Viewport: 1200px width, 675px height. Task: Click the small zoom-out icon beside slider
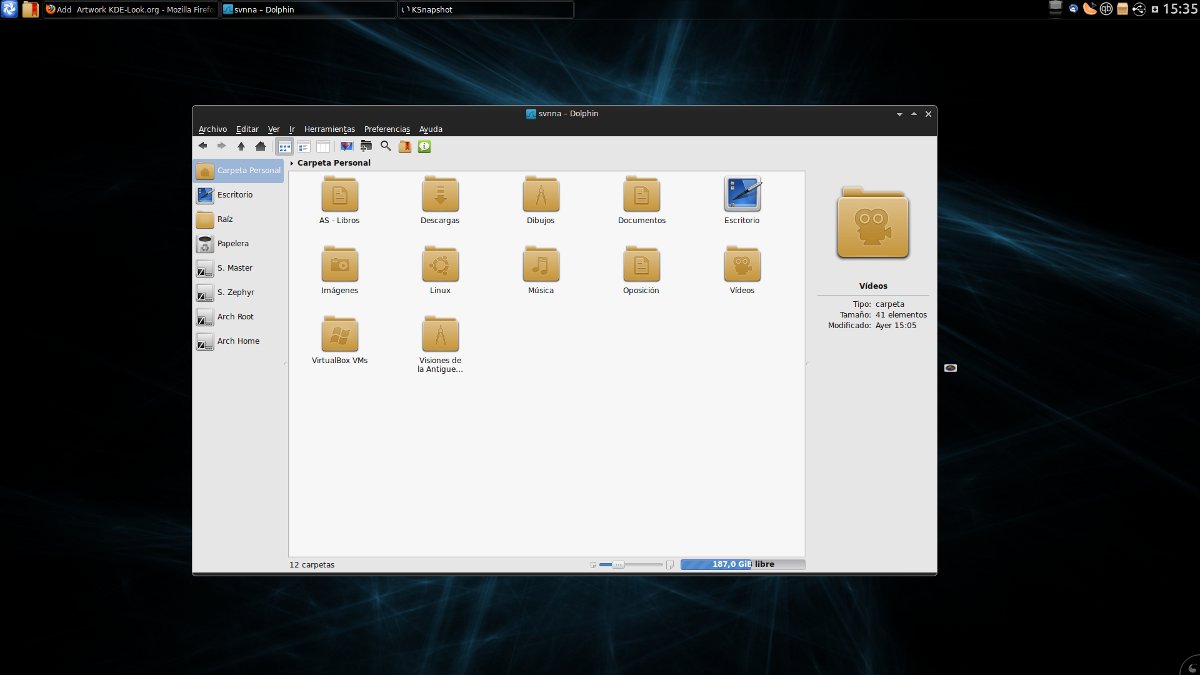(593, 565)
